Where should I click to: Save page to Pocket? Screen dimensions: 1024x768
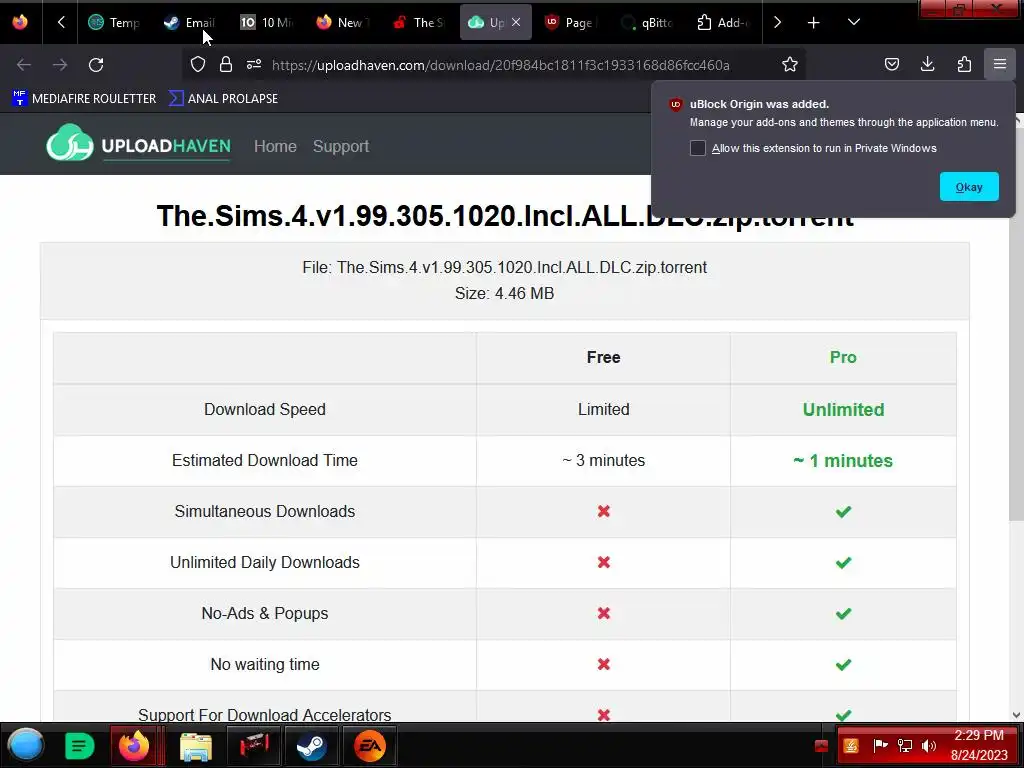(891, 64)
